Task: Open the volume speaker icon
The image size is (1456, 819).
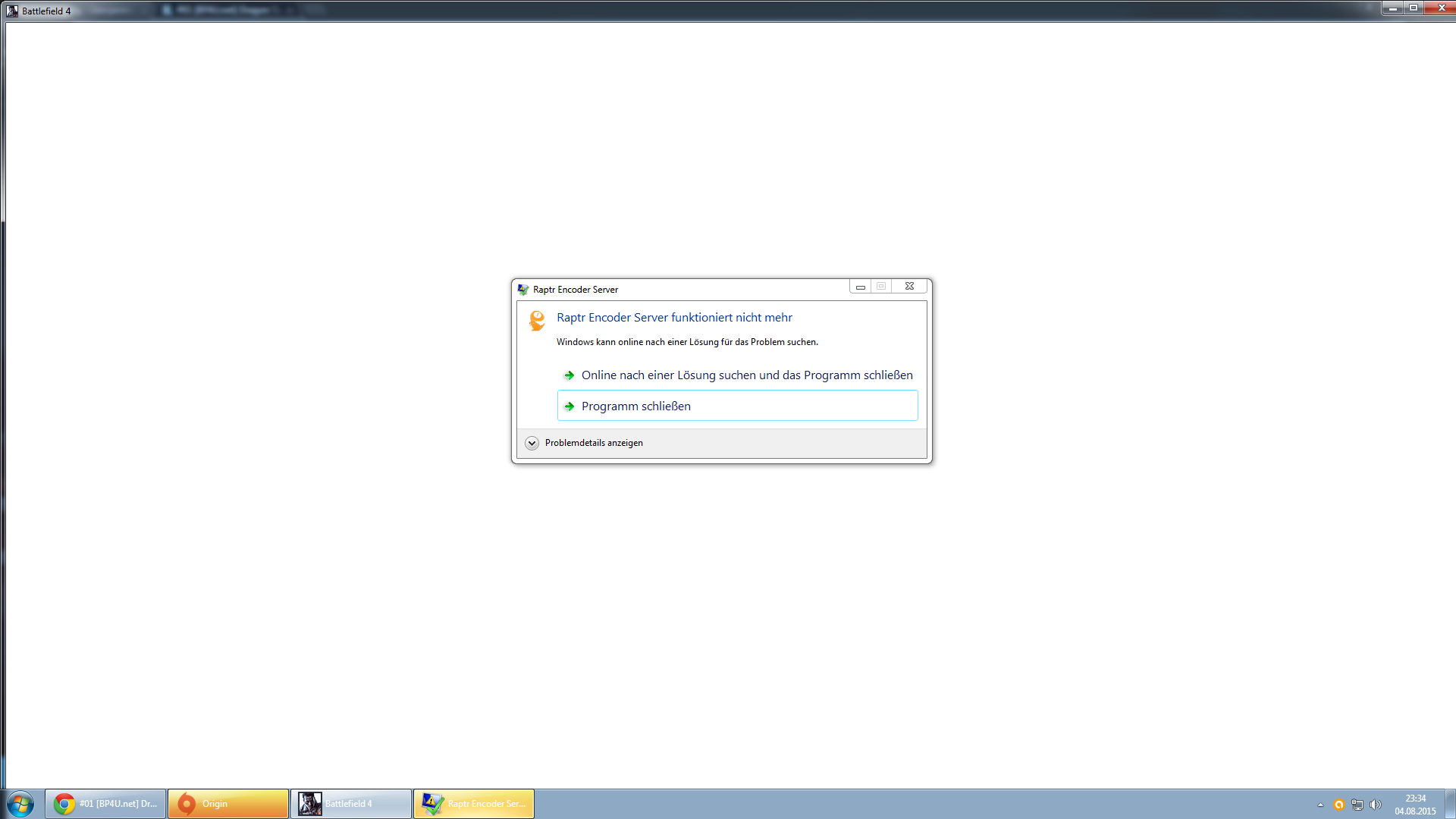Action: point(1375,805)
